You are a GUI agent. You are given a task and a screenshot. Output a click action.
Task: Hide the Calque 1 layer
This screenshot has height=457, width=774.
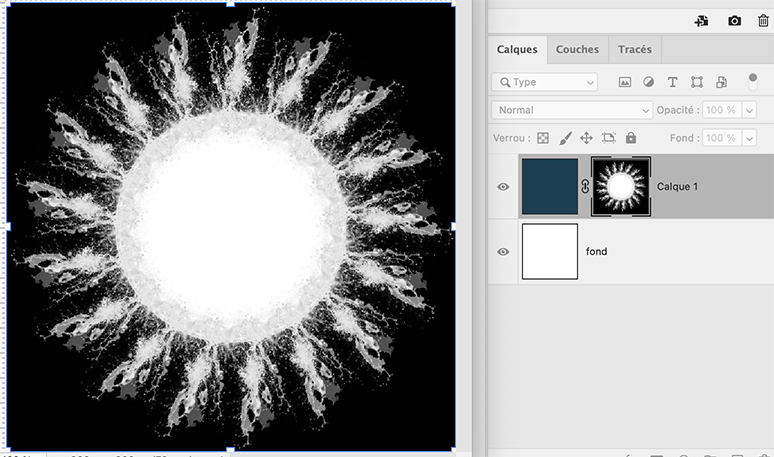click(x=503, y=187)
